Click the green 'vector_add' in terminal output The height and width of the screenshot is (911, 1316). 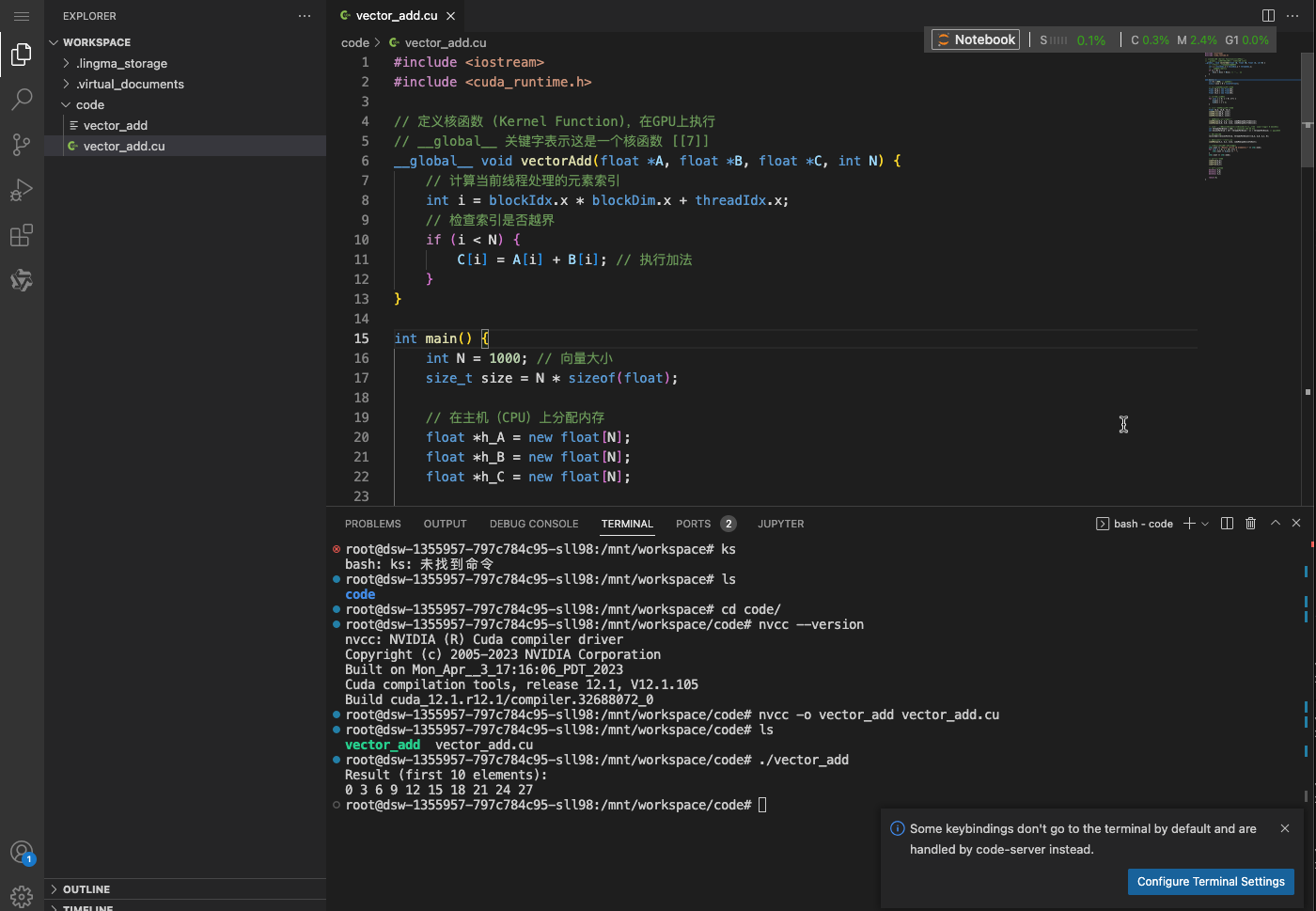[x=383, y=745]
